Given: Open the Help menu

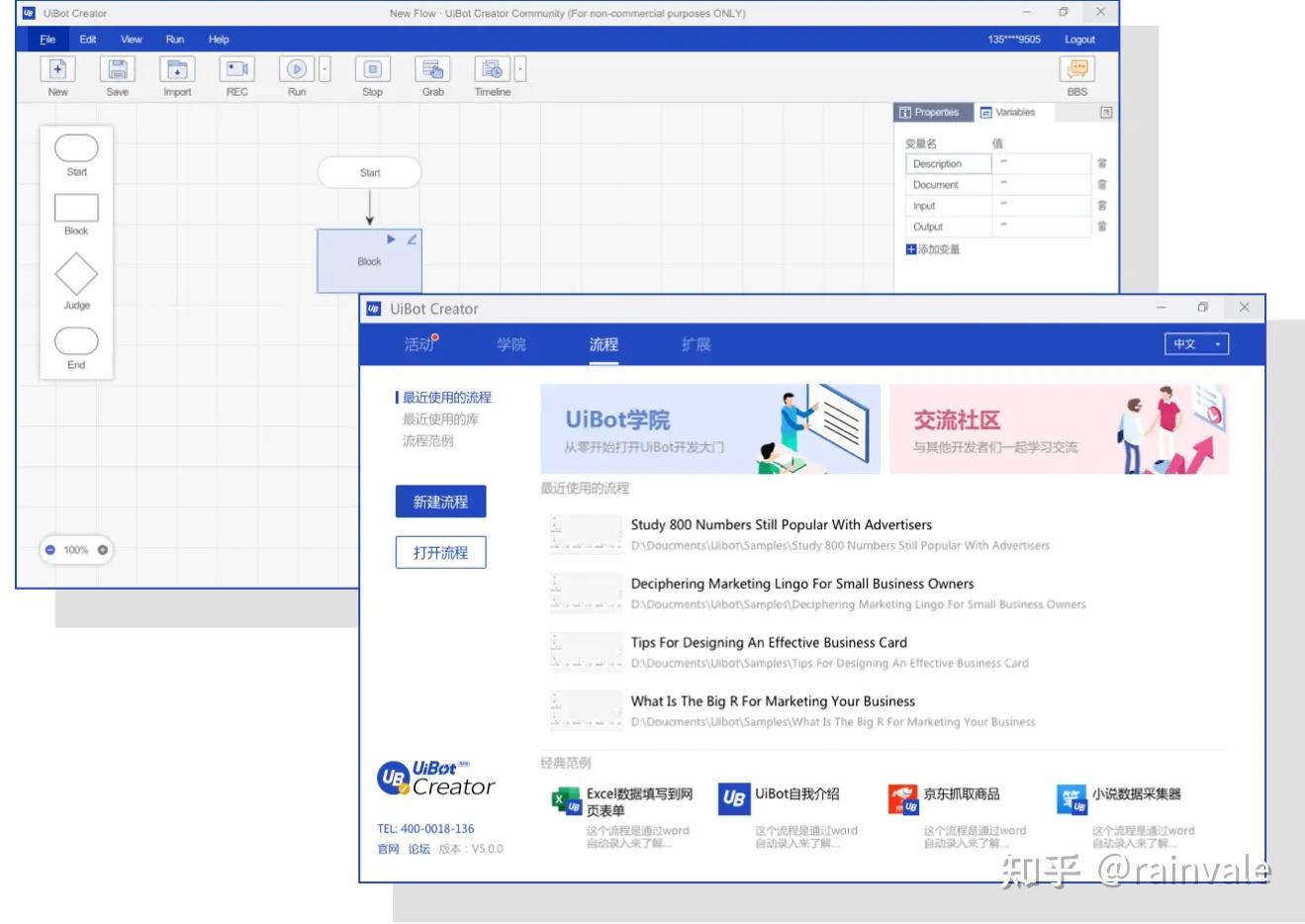Looking at the screenshot, I should [219, 39].
